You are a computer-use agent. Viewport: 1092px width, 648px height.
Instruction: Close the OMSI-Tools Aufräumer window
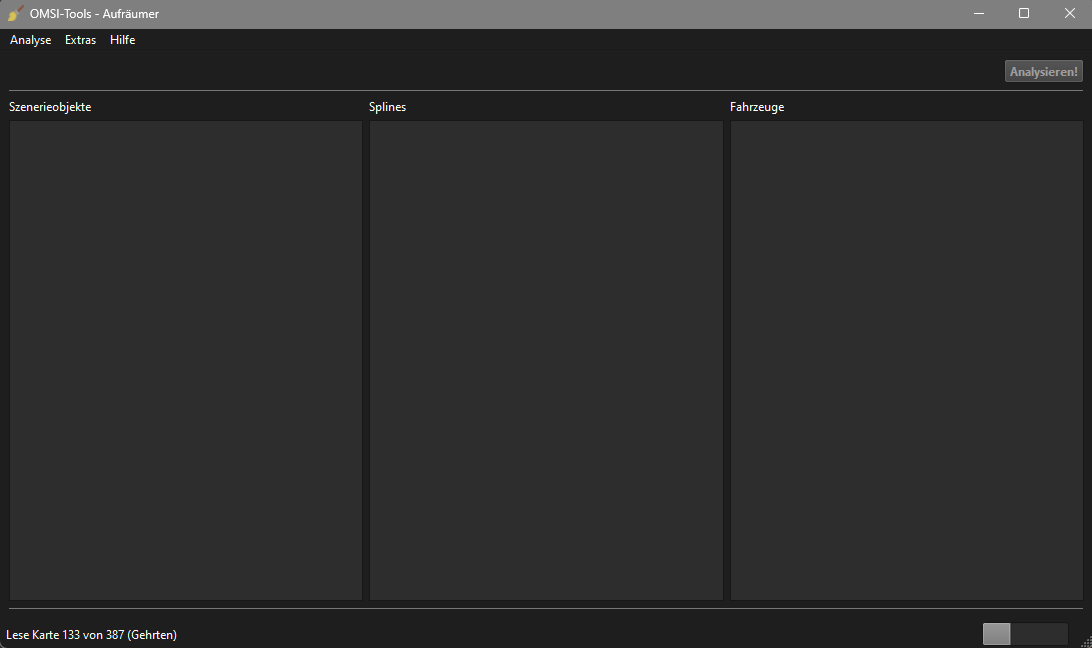[1069, 14]
